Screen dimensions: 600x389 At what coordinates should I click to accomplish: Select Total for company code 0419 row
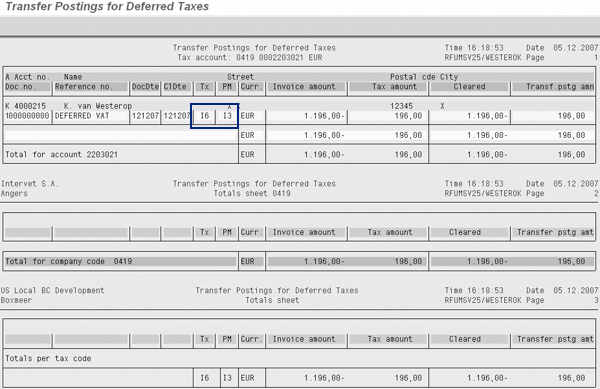click(299, 261)
